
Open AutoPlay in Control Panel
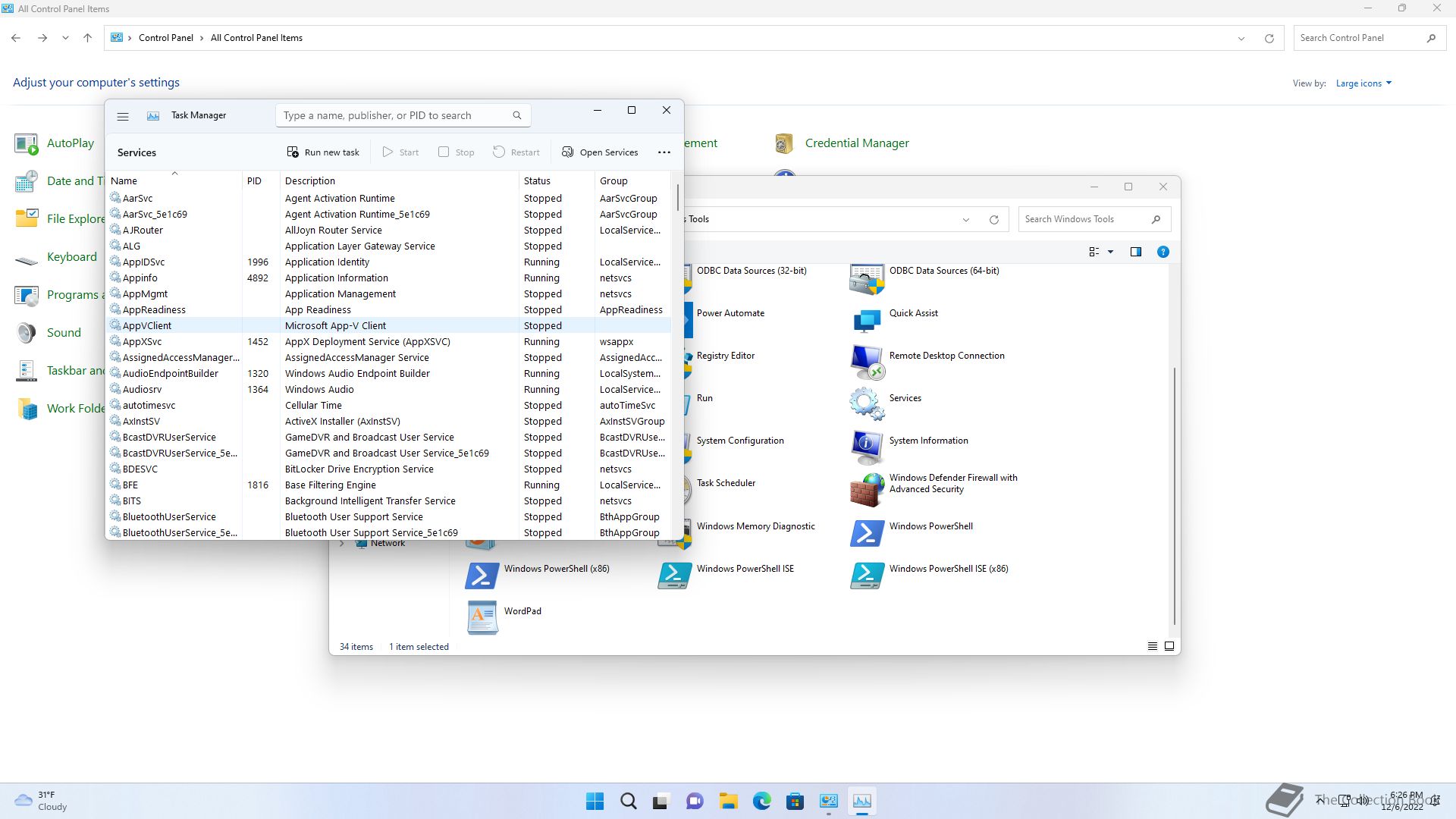55,143
